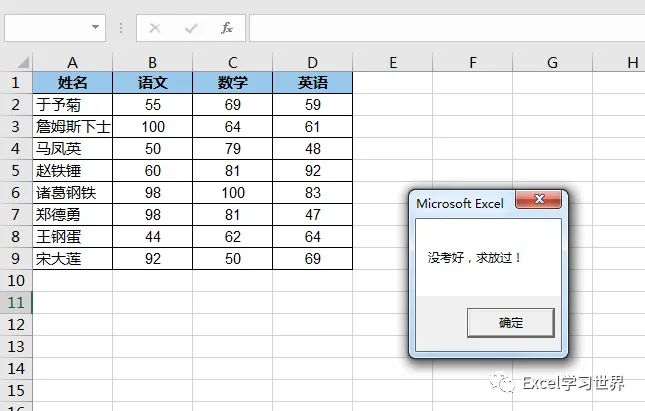The image size is (645, 411).
Task: Click the formula bar drag-handle dots
Action: (x=121, y=28)
